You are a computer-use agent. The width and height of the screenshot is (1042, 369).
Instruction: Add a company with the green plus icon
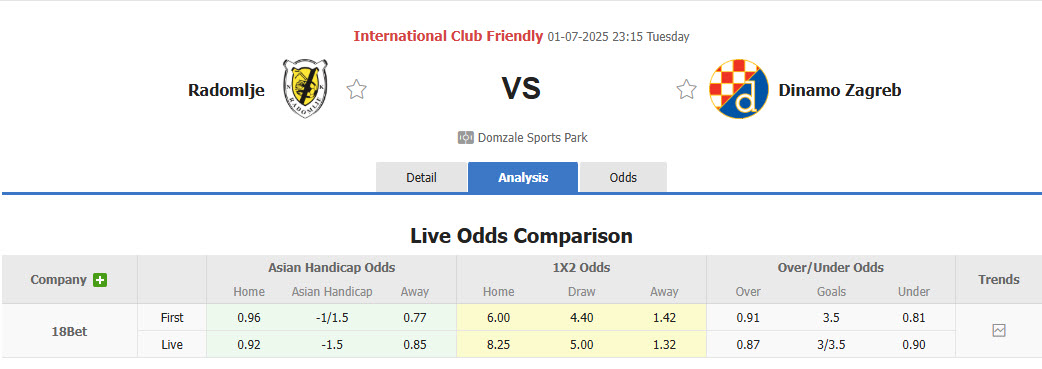pos(100,280)
